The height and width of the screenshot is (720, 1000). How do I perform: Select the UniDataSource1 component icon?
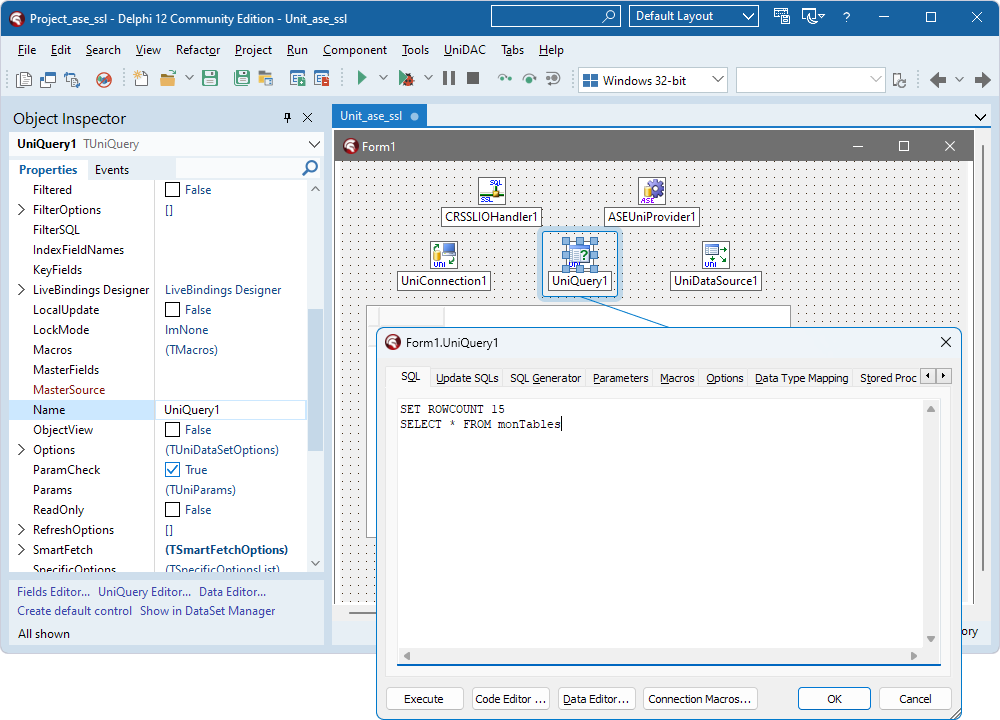715,254
